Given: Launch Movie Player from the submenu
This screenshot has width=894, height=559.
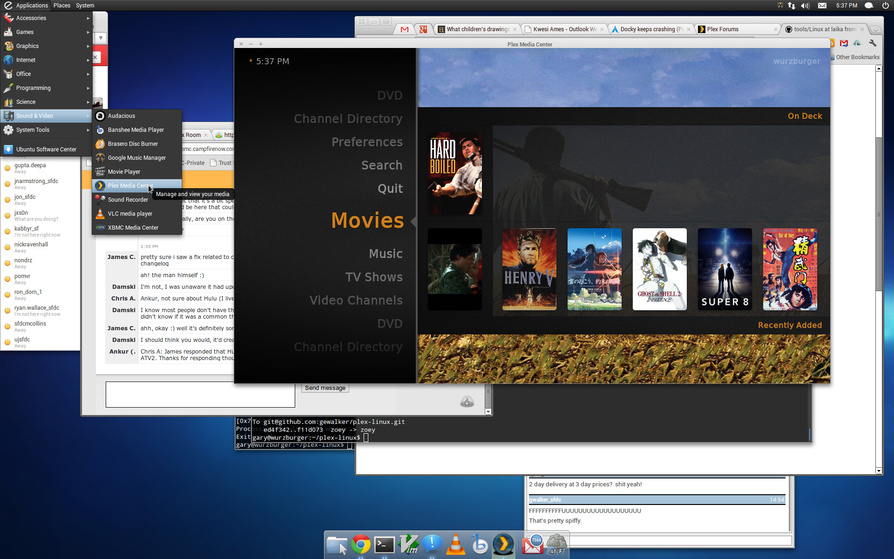Looking at the screenshot, I should (x=137, y=172).
